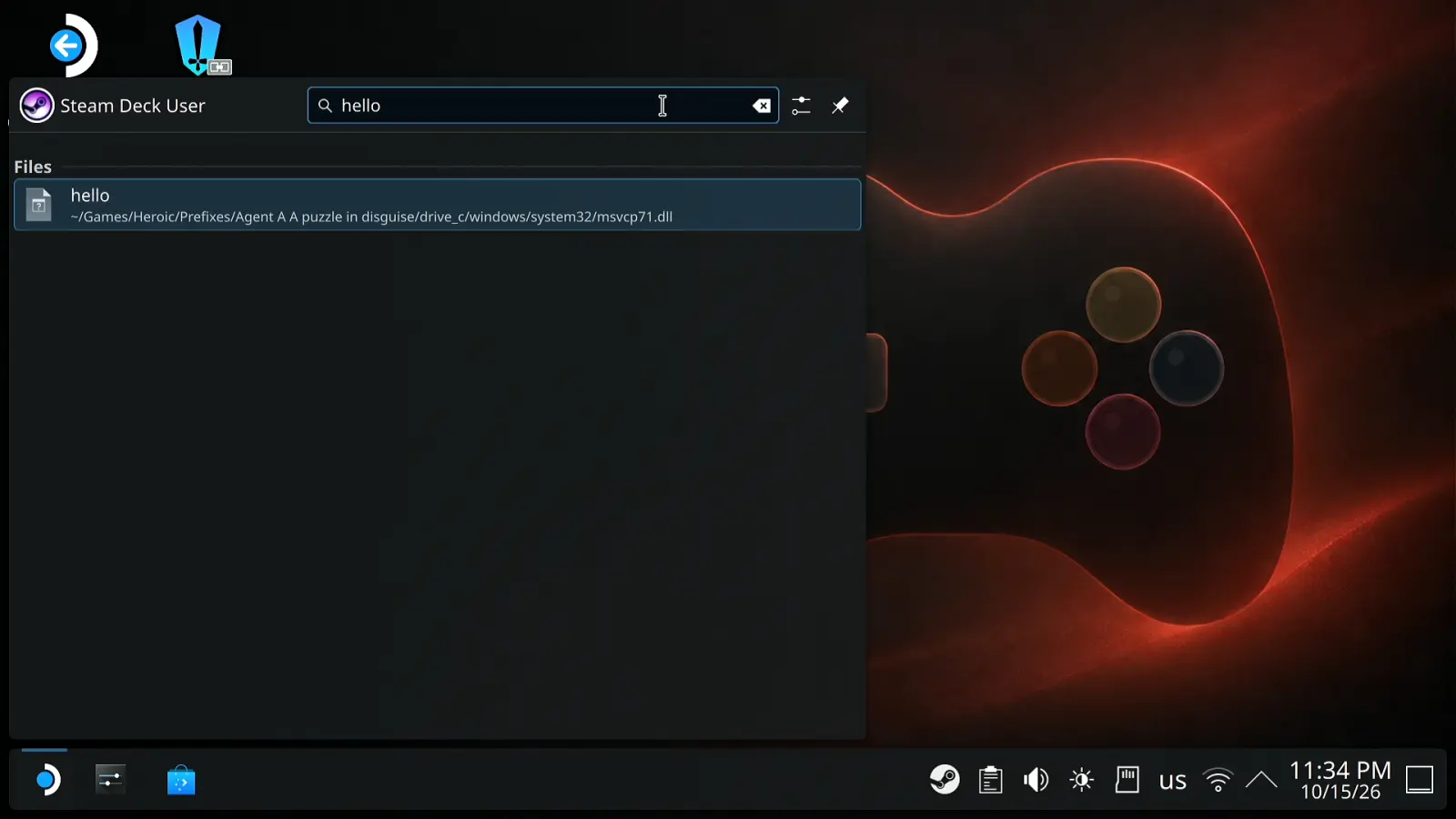Expand hidden system tray icons arrow

tap(1261, 780)
